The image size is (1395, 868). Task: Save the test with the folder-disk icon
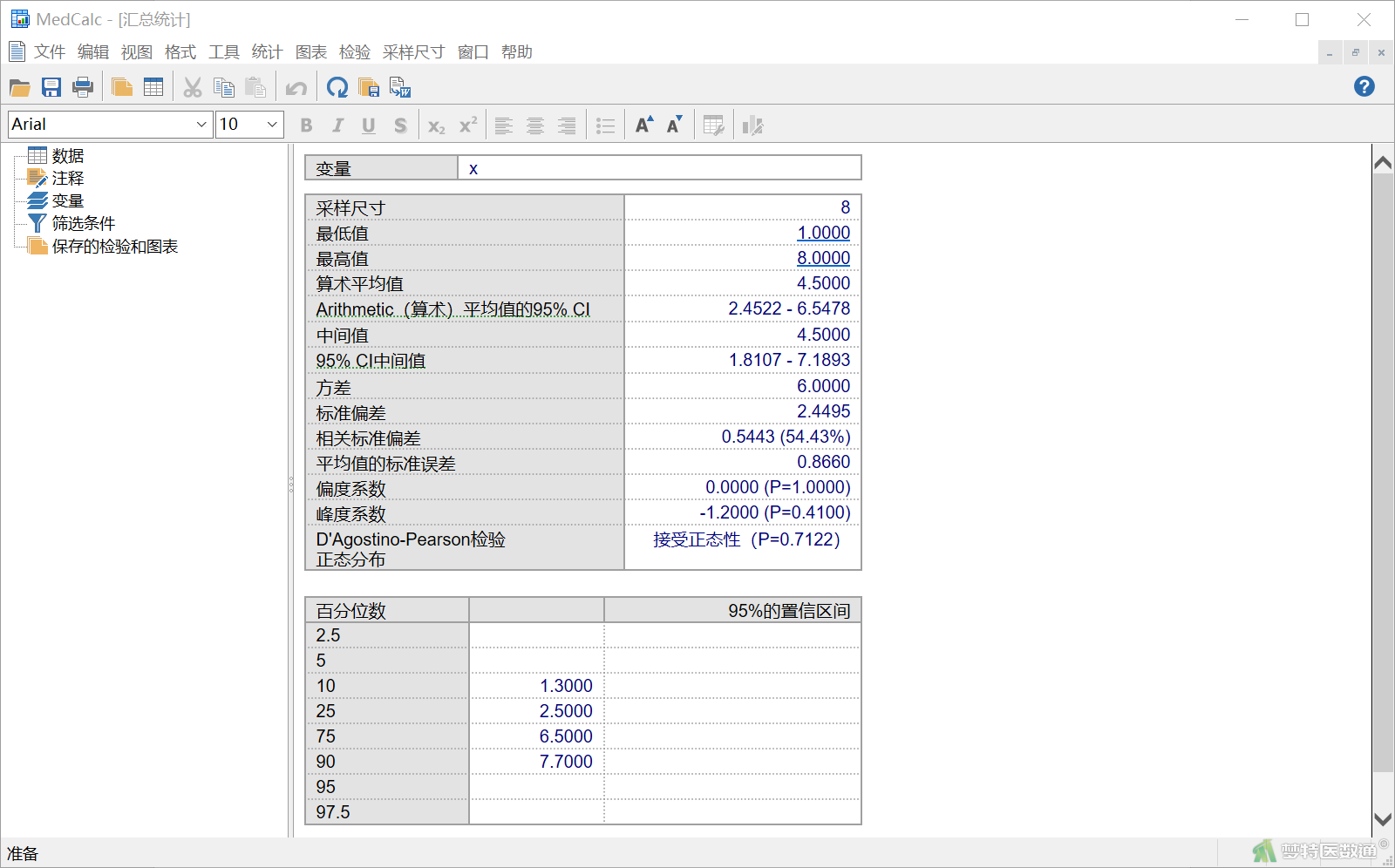tap(369, 87)
